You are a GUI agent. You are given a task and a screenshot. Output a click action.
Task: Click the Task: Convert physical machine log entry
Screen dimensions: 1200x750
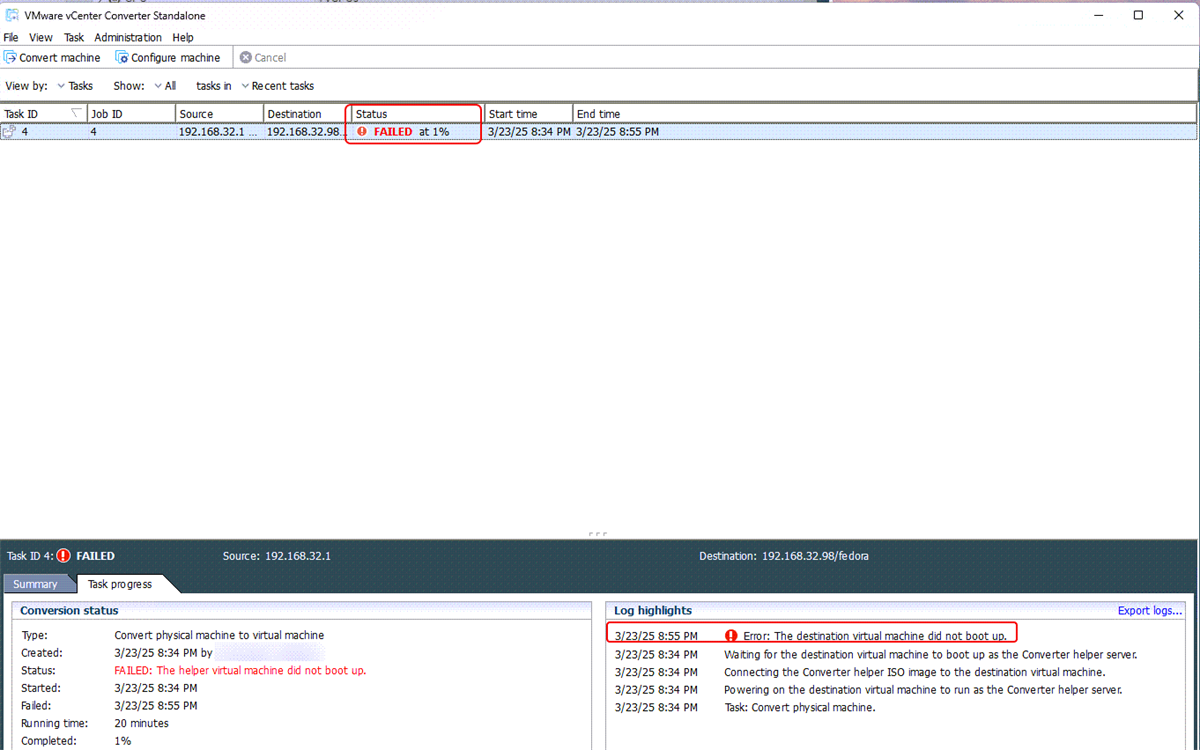point(799,708)
